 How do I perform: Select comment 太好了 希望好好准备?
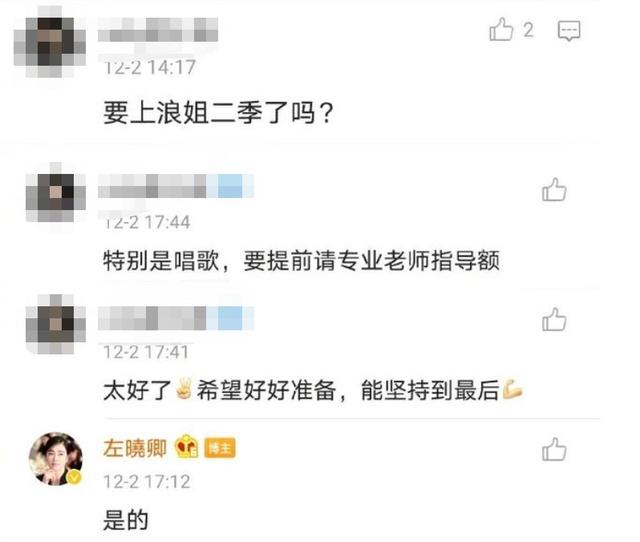[313, 390]
